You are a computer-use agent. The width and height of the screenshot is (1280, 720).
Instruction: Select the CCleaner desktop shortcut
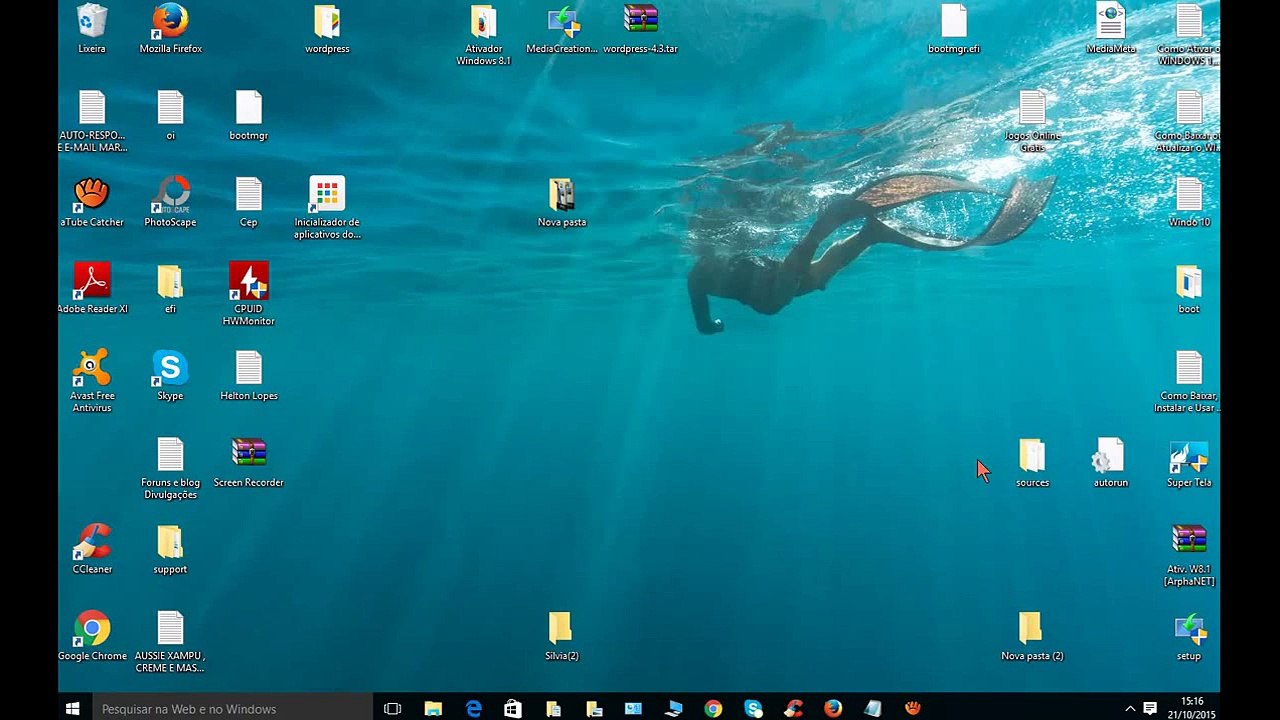pyautogui.click(x=92, y=549)
